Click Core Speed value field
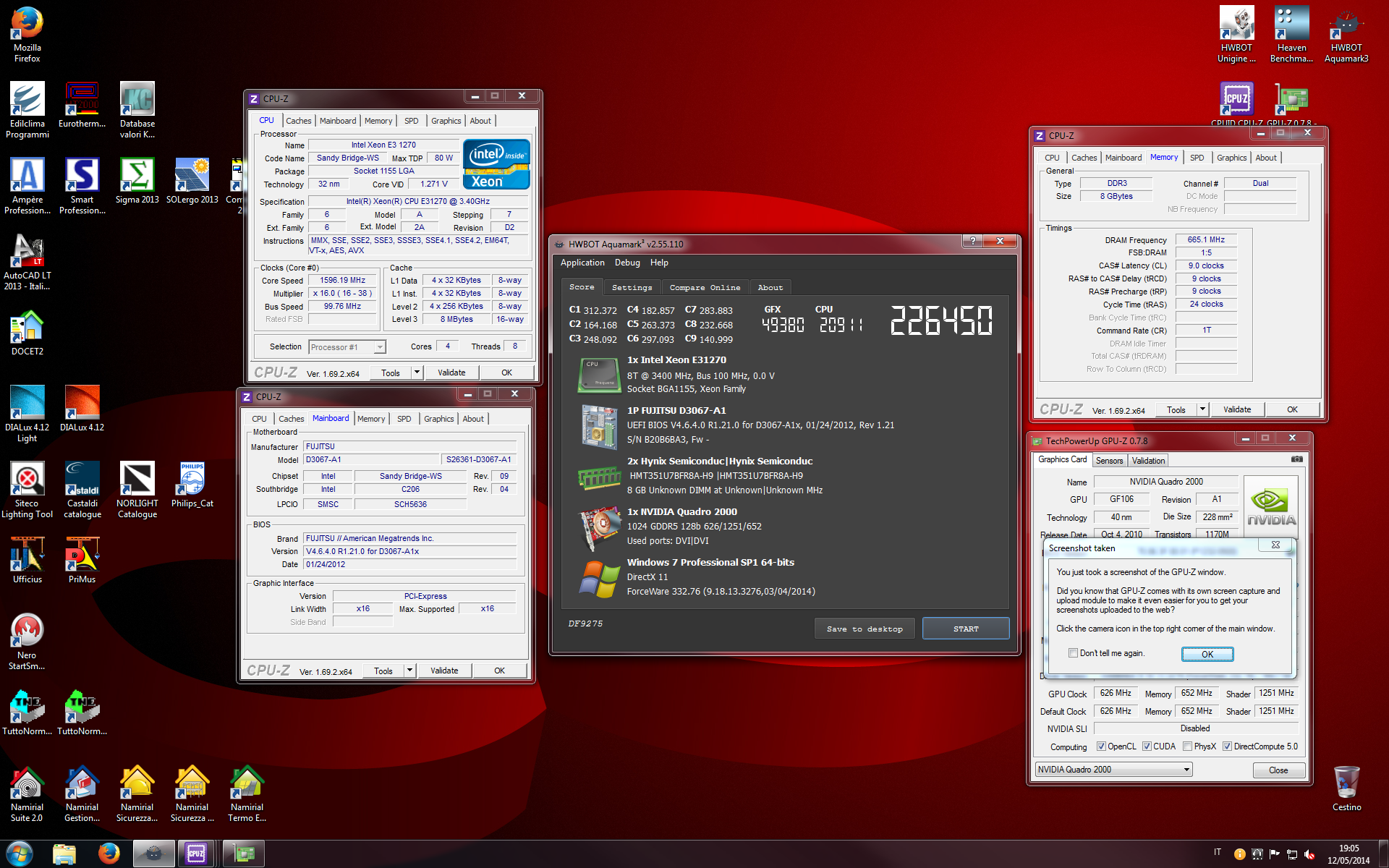Viewport: 1389px width, 868px height. (x=343, y=281)
